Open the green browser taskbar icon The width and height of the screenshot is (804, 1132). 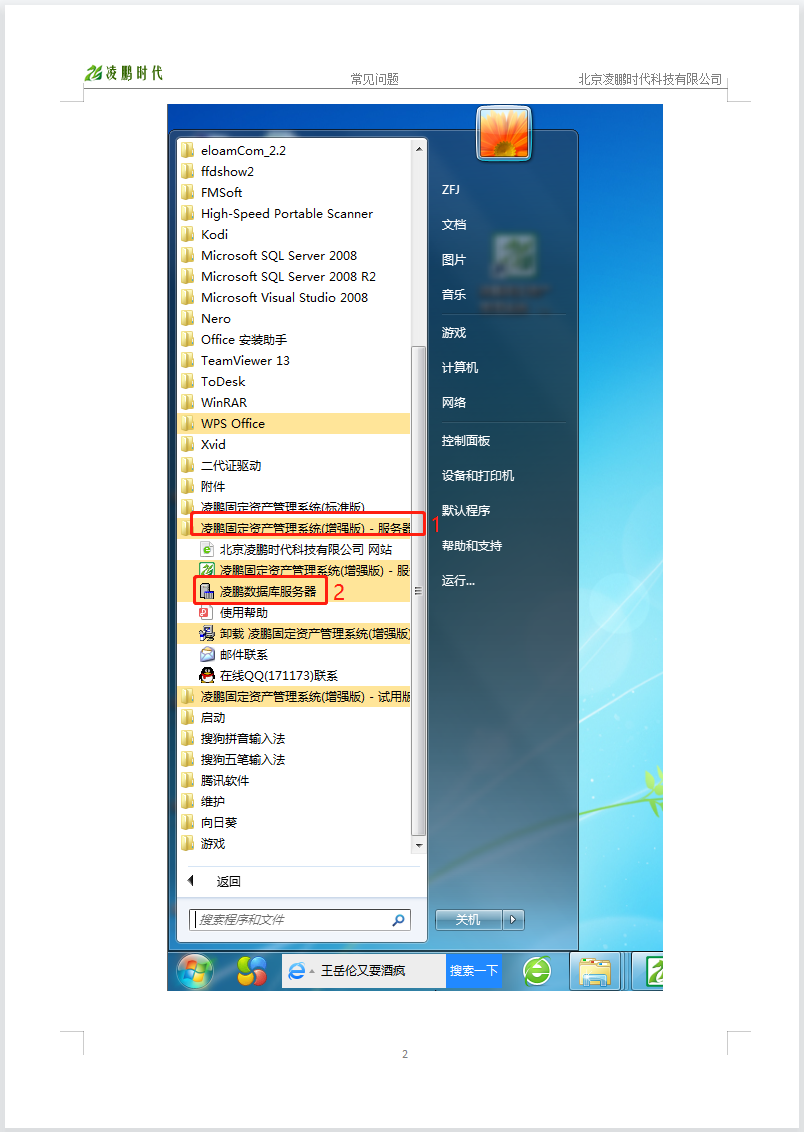[x=537, y=971]
